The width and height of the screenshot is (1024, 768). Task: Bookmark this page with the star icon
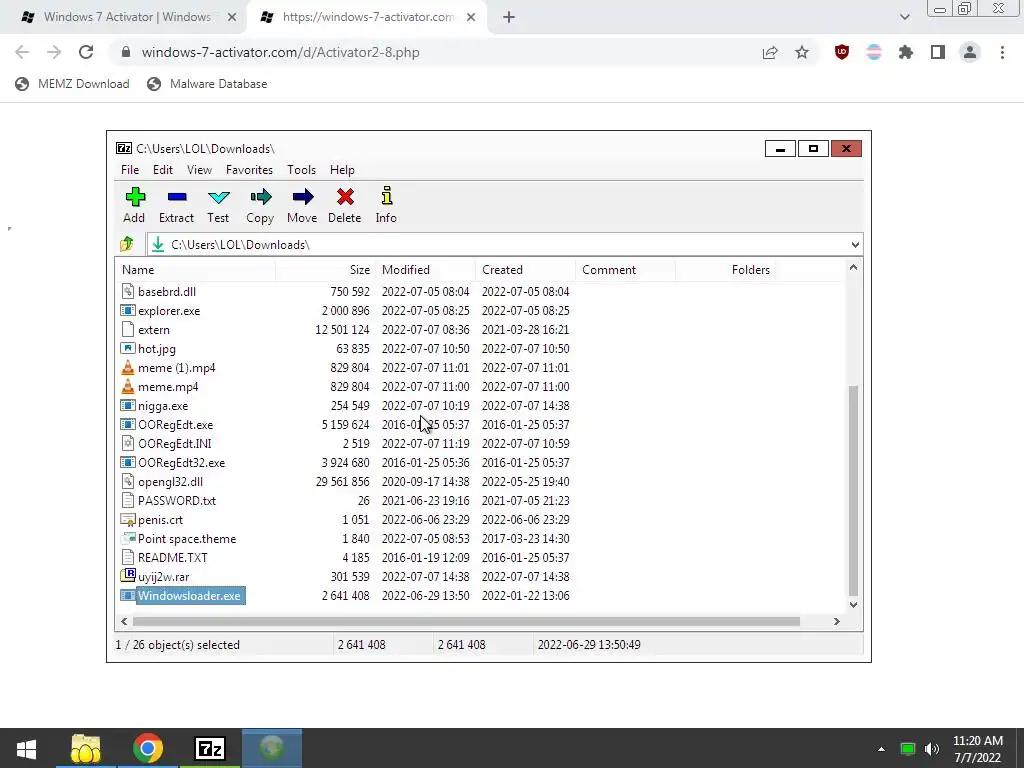pos(802,52)
